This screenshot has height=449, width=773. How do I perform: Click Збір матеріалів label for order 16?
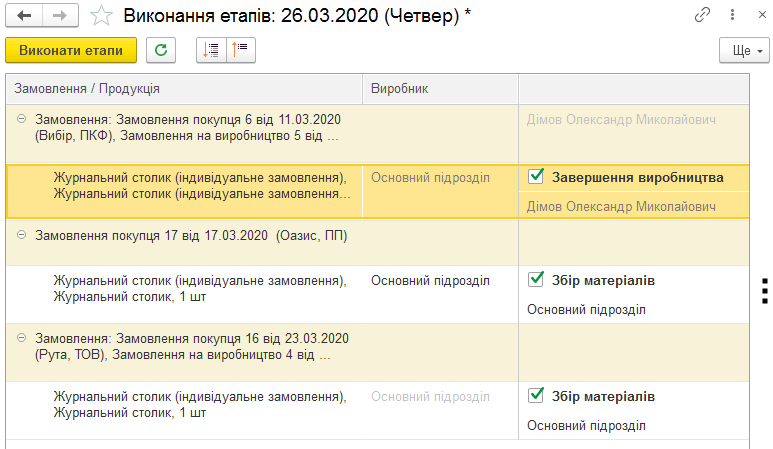[x=603, y=397]
